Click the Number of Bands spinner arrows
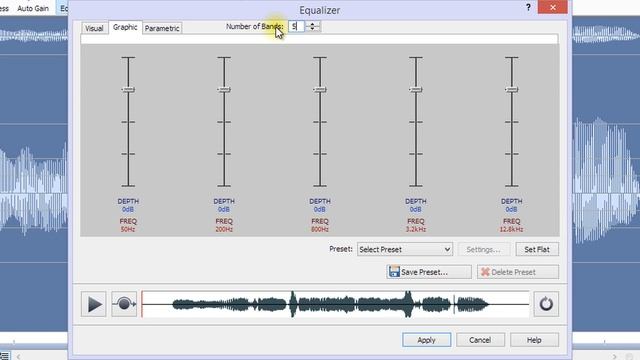This screenshot has height=360, width=640. click(313, 27)
